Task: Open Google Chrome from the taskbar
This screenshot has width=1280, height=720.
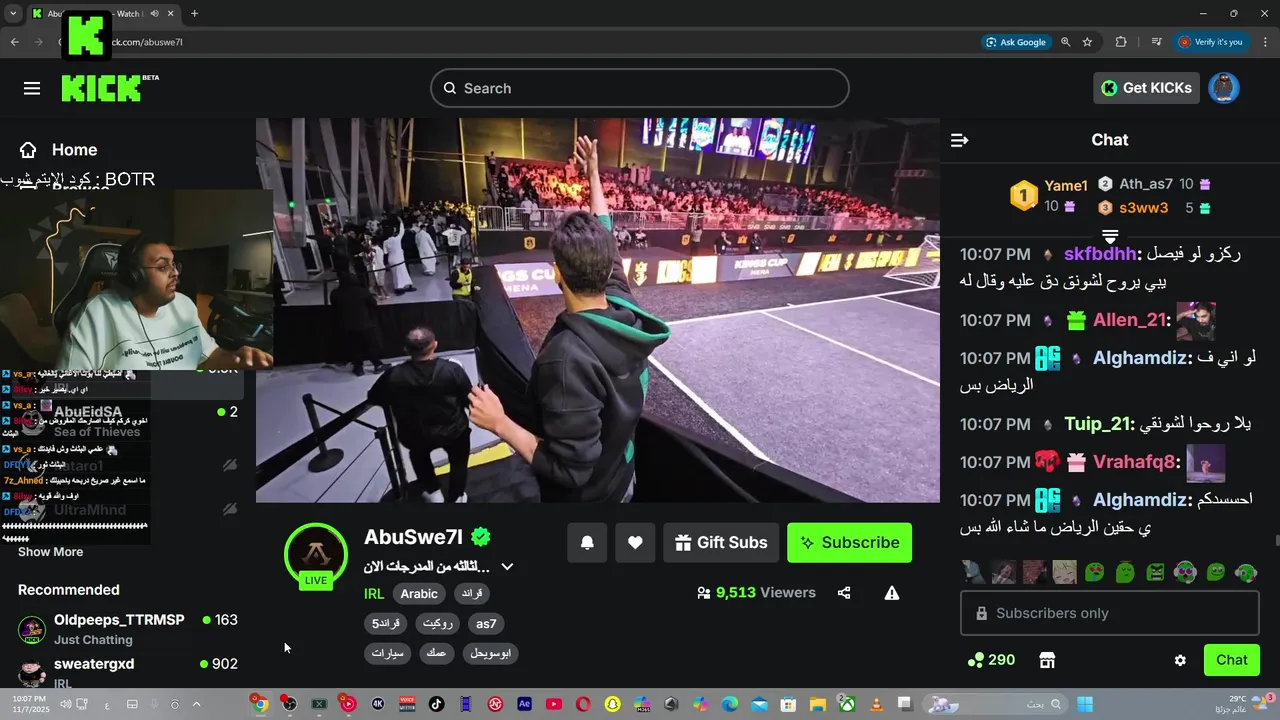Action: 260,704
